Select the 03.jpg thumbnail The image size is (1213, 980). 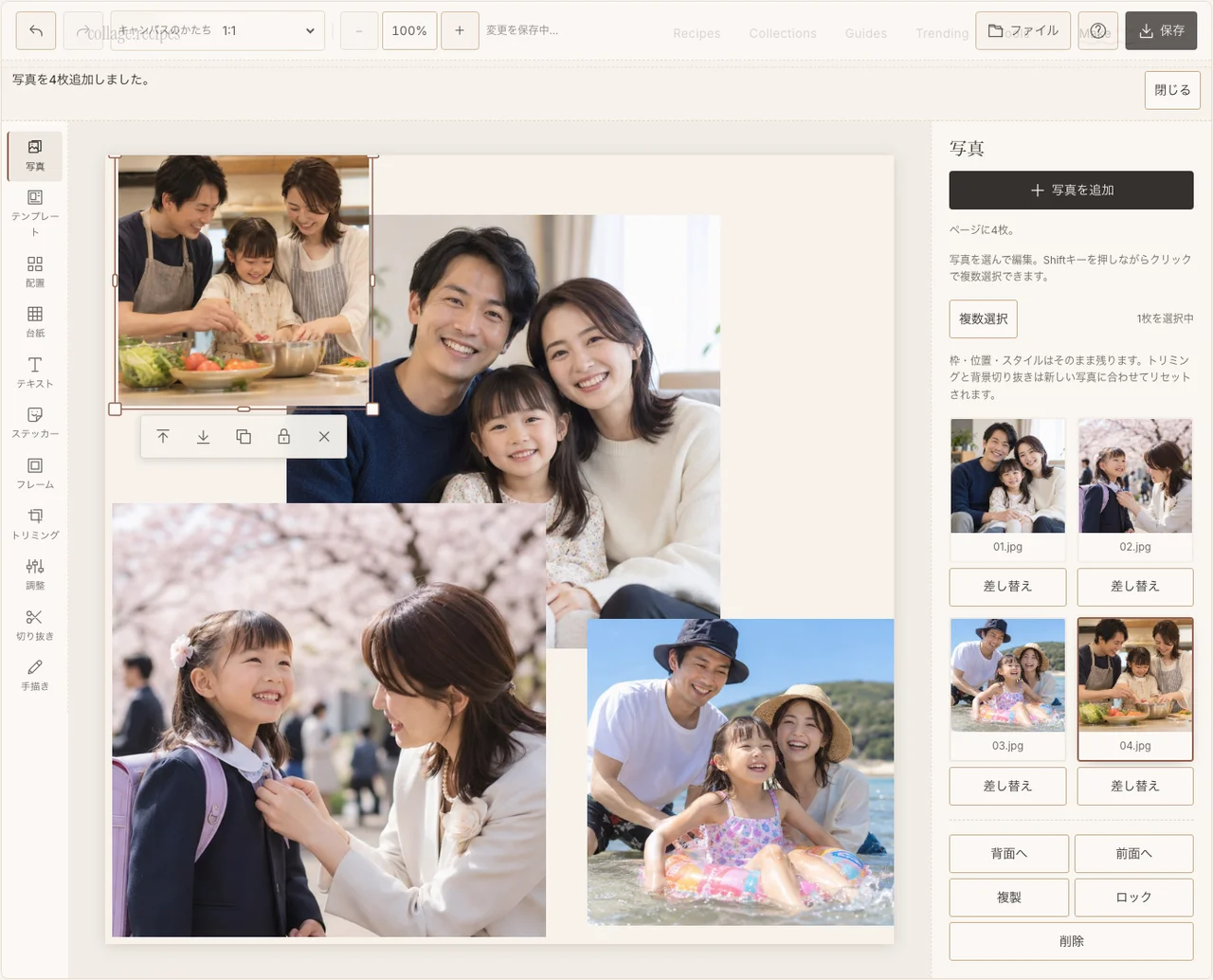point(1007,688)
